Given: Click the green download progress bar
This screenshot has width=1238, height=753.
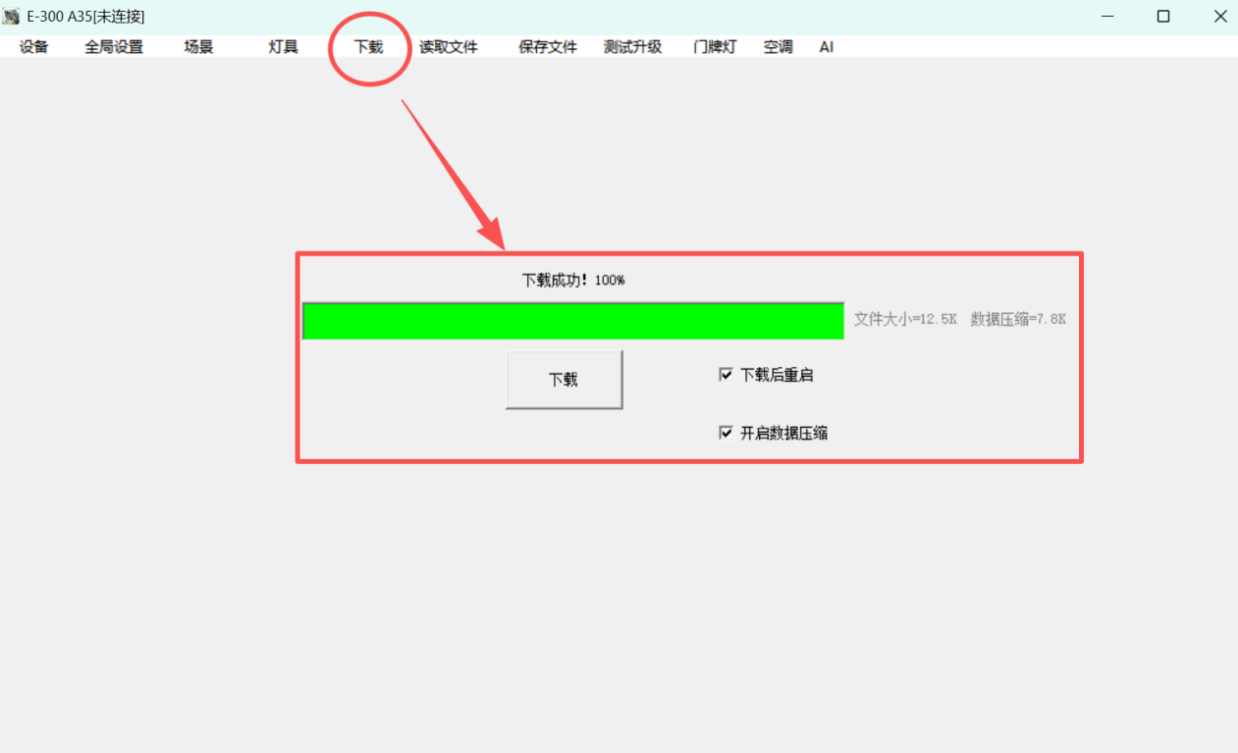Looking at the screenshot, I should point(573,321).
